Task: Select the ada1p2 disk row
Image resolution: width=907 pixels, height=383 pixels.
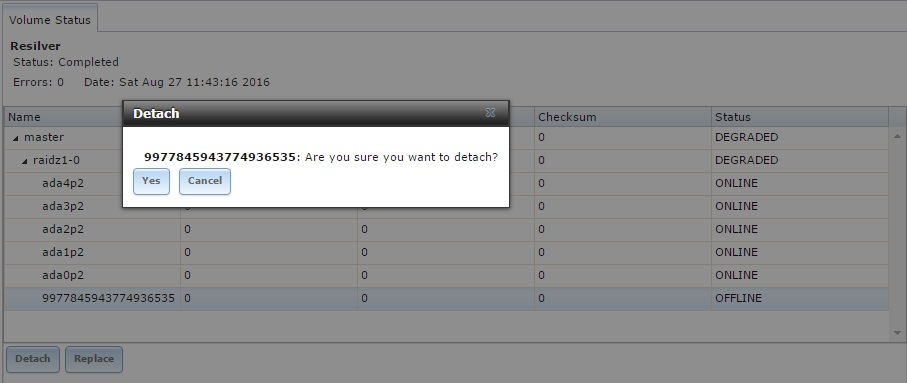Action: tap(446, 253)
